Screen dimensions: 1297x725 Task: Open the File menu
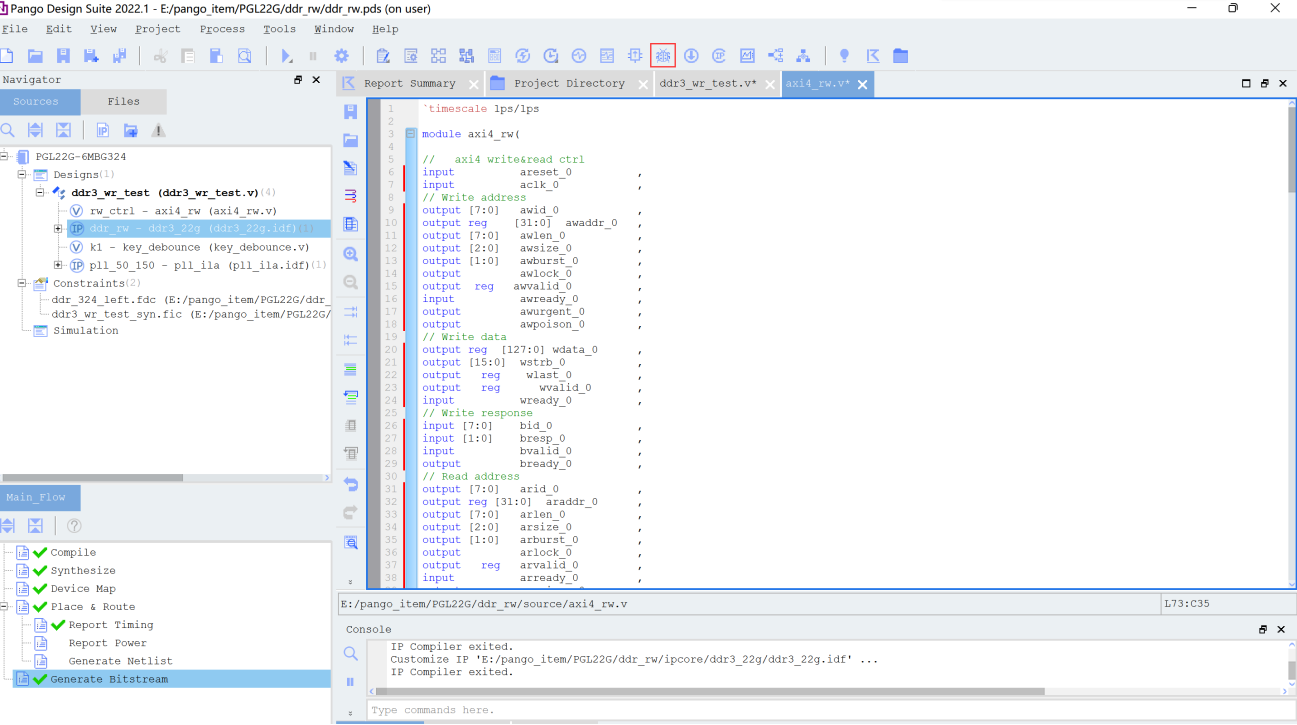click(15, 29)
